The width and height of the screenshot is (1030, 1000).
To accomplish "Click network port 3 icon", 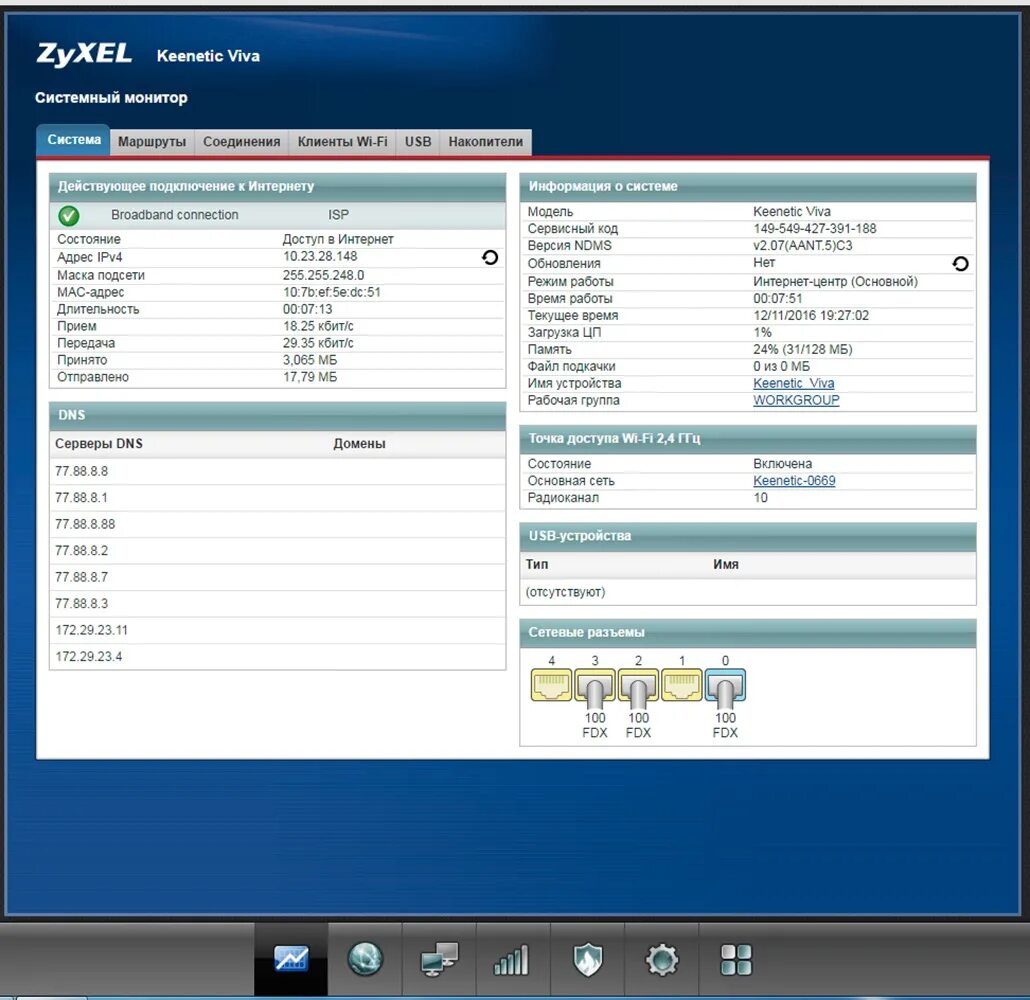I will [x=594, y=685].
